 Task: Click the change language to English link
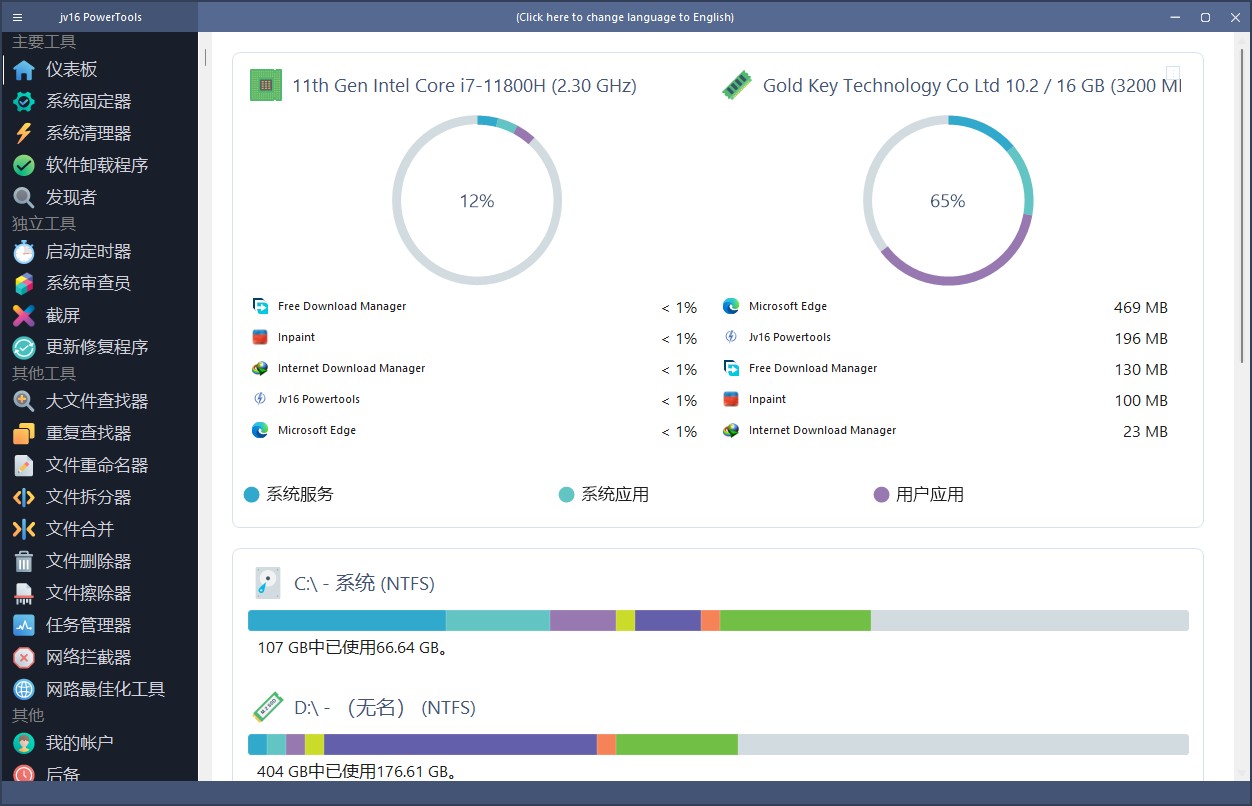click(x=625, y=17)
